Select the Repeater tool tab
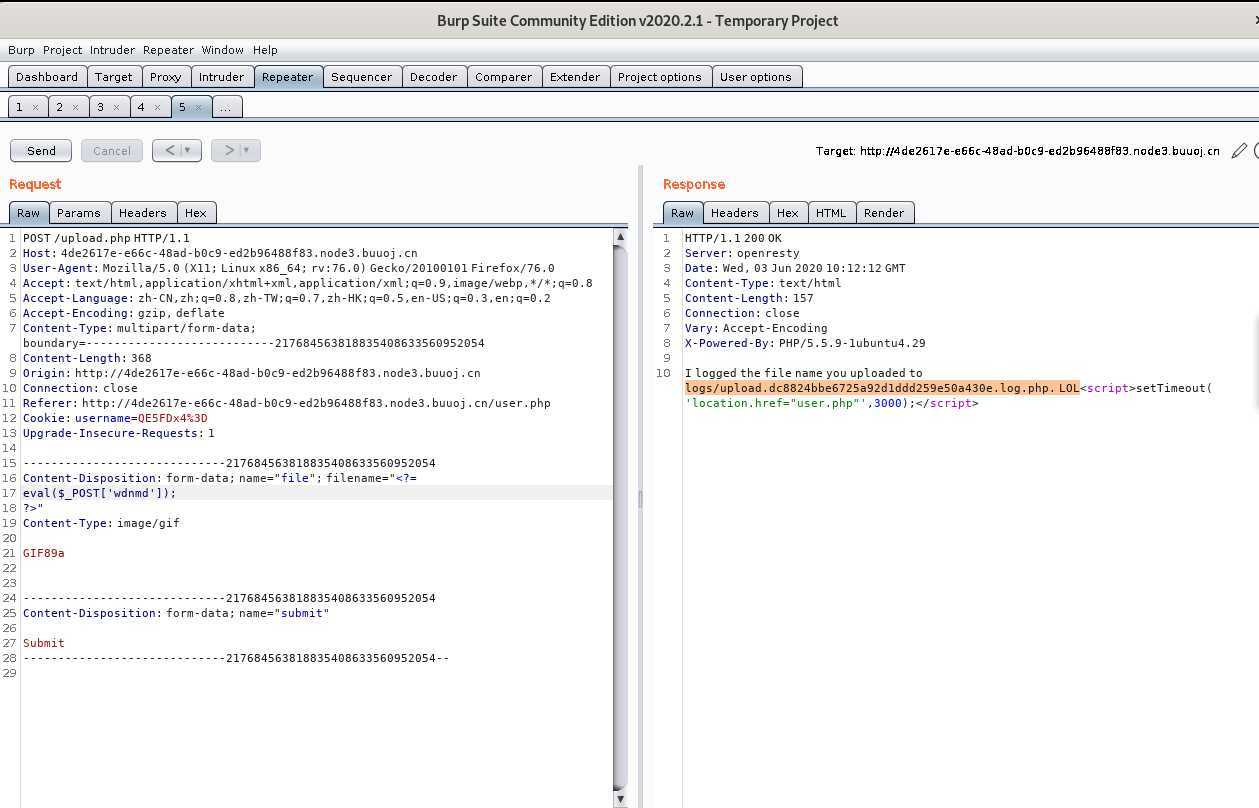Screen dimensions: 1259x808 tap(287, 77)
